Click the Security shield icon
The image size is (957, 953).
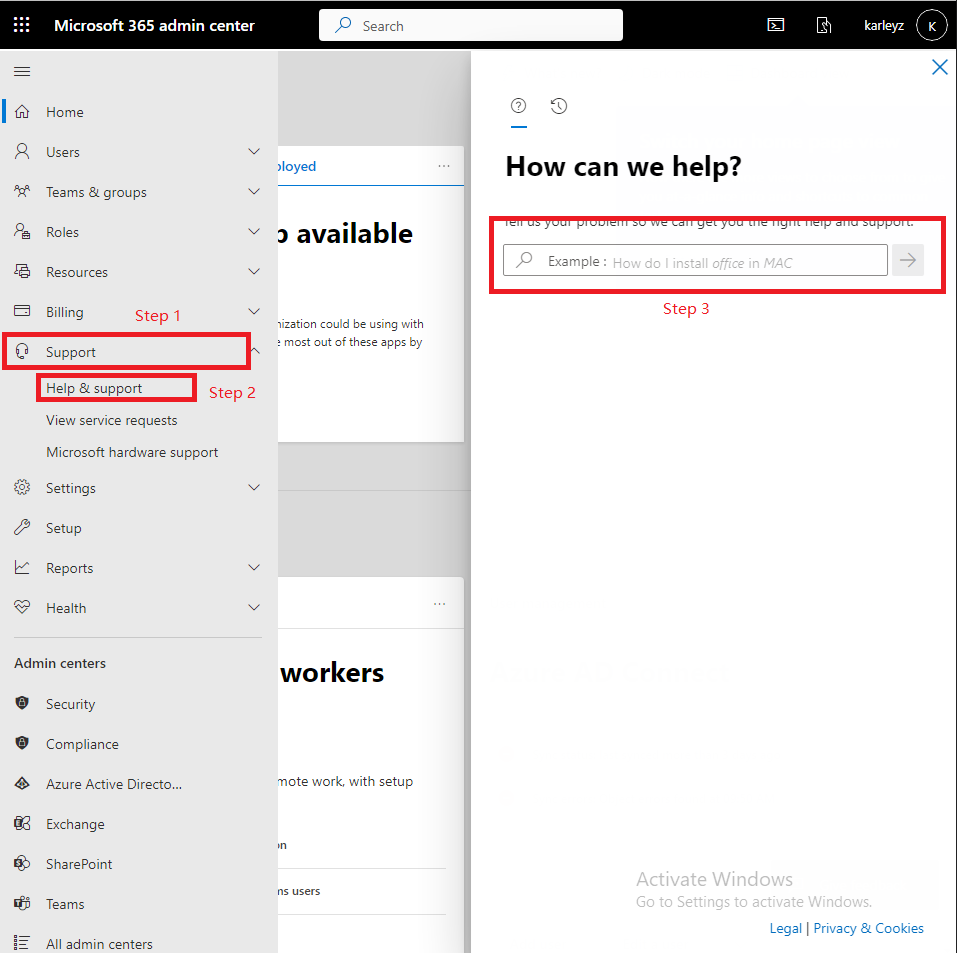click(x=22, y=703)
